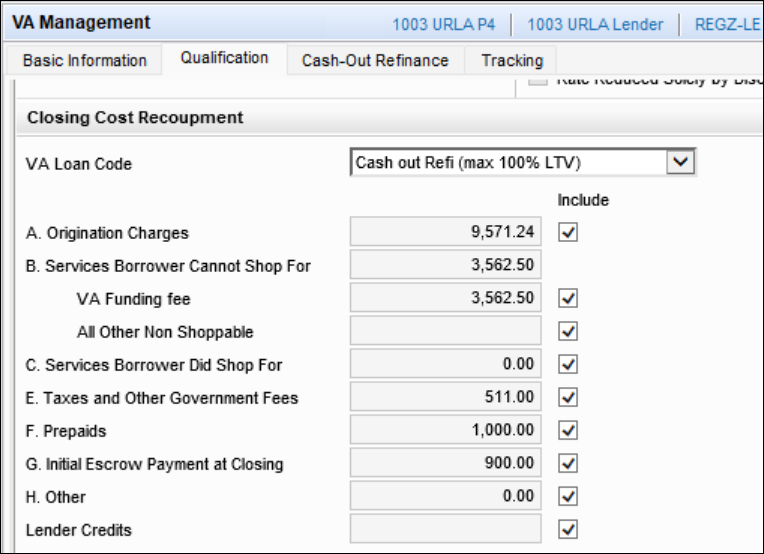
Task: Go to 1003 URLA Lender form
Action: pos(595,23)
